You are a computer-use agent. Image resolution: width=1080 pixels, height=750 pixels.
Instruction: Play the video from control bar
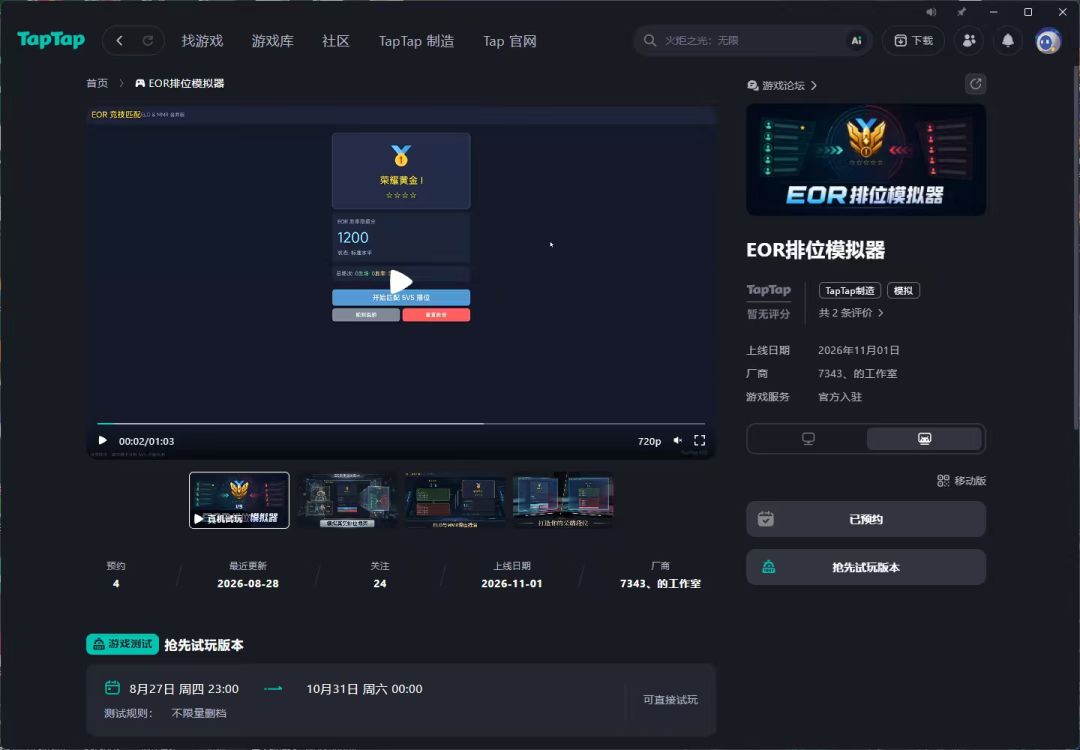pos(103,441)
